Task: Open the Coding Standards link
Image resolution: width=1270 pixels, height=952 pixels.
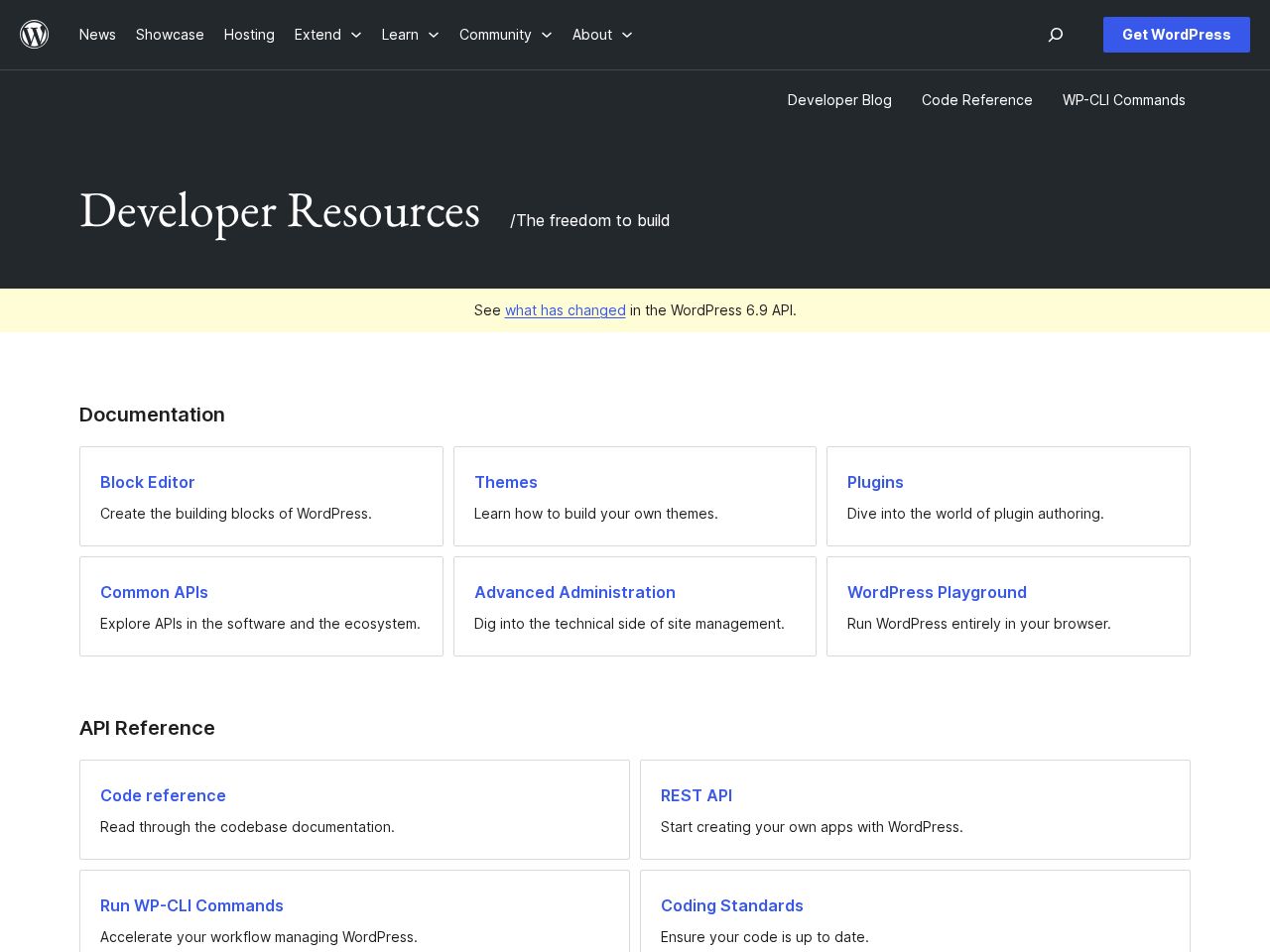Action: (x=732, y=905)
